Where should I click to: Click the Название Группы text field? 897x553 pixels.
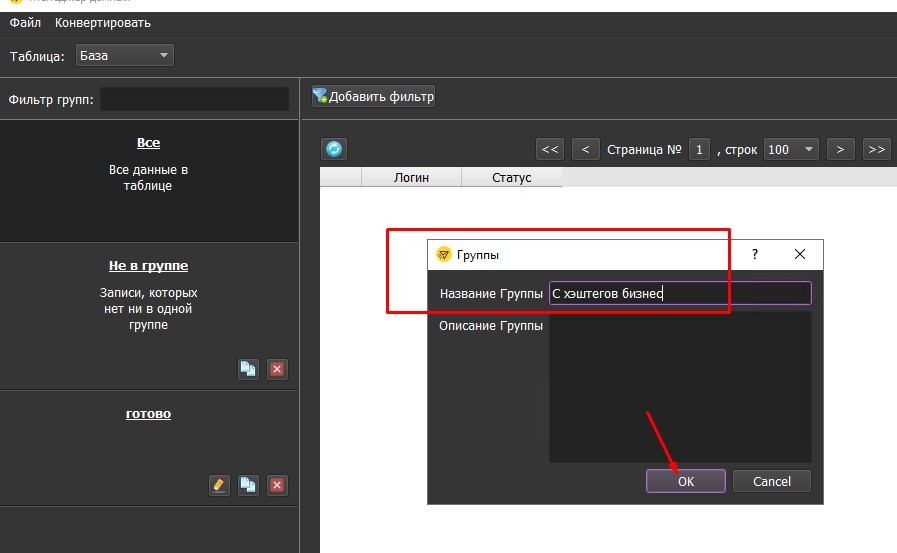coord(680,293)
